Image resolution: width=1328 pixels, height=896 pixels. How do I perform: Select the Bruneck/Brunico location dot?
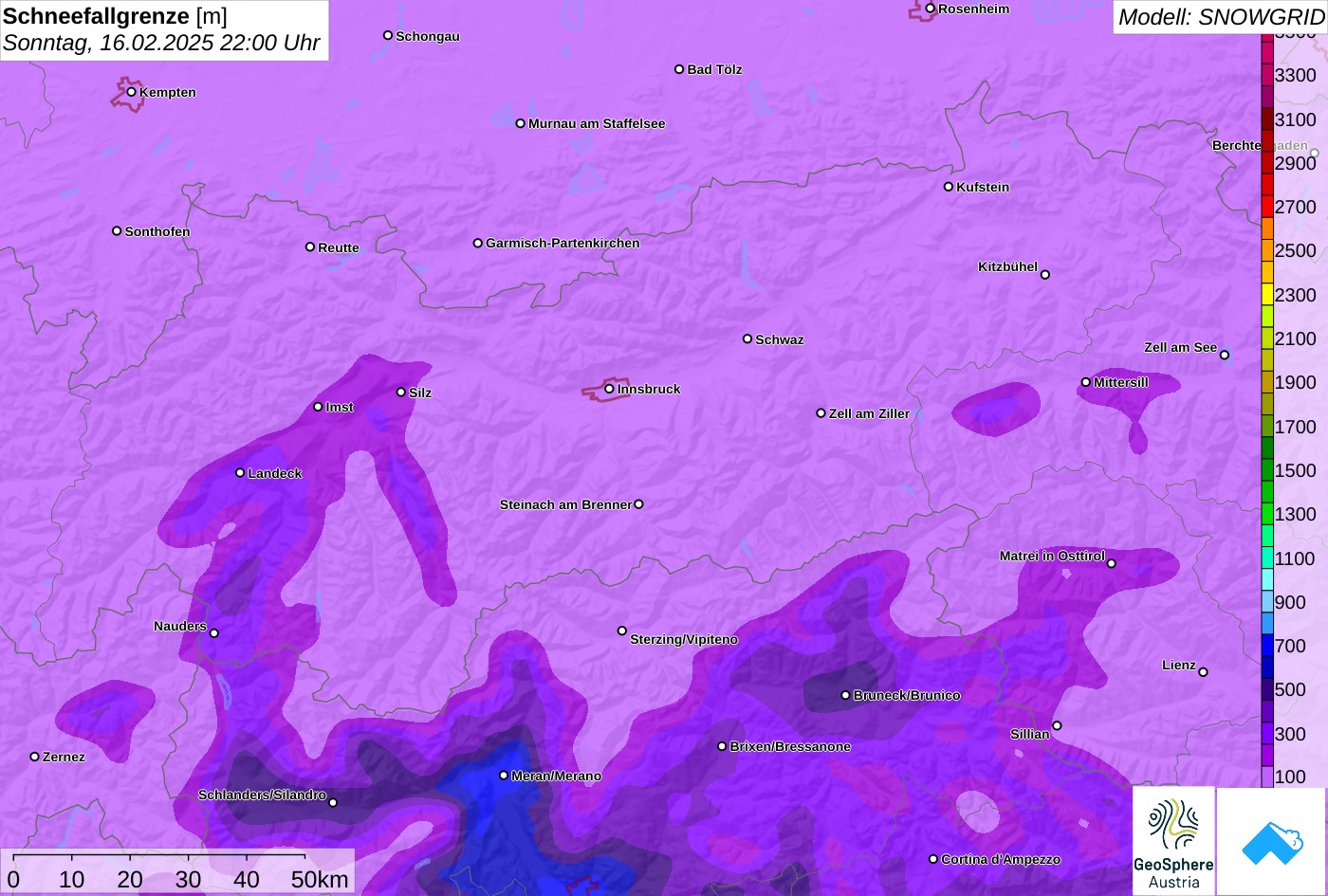click(x=846, y=695)
